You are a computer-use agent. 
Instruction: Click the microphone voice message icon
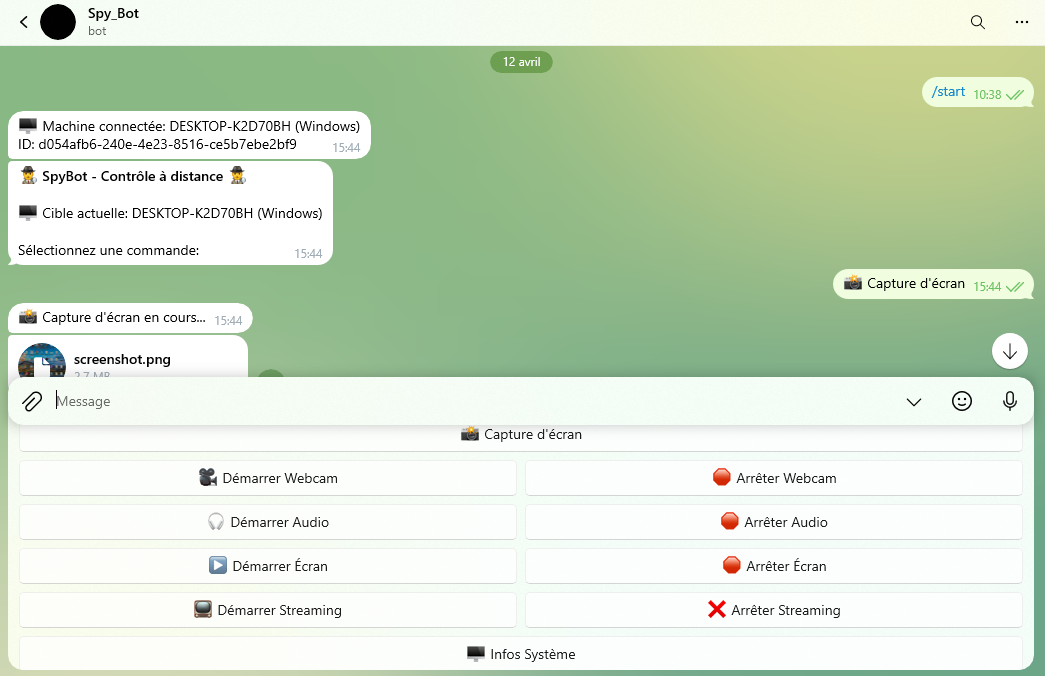click(1010, 401)
